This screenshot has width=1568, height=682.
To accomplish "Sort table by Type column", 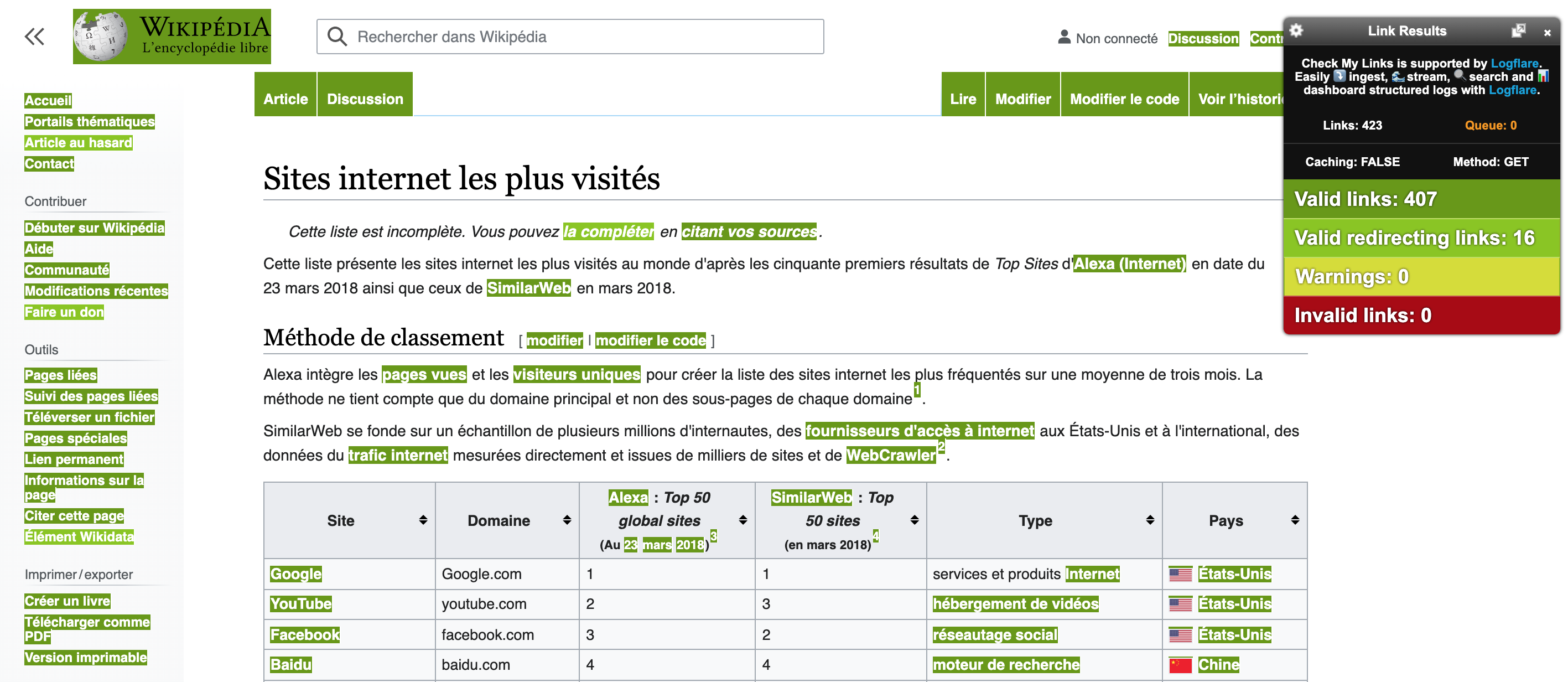I will [x=1150, y=520].
